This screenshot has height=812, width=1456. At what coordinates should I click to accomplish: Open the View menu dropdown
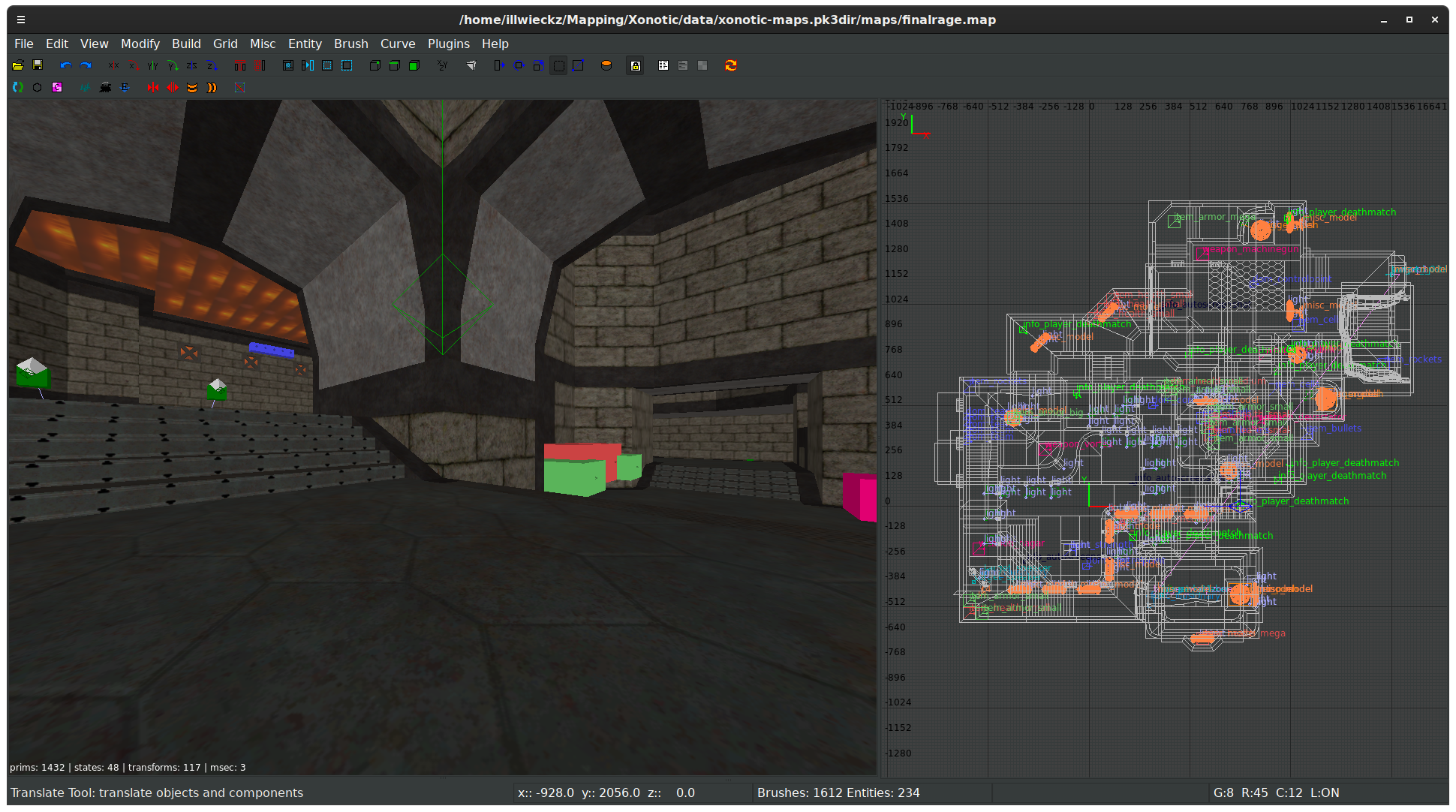click(92, 43)
